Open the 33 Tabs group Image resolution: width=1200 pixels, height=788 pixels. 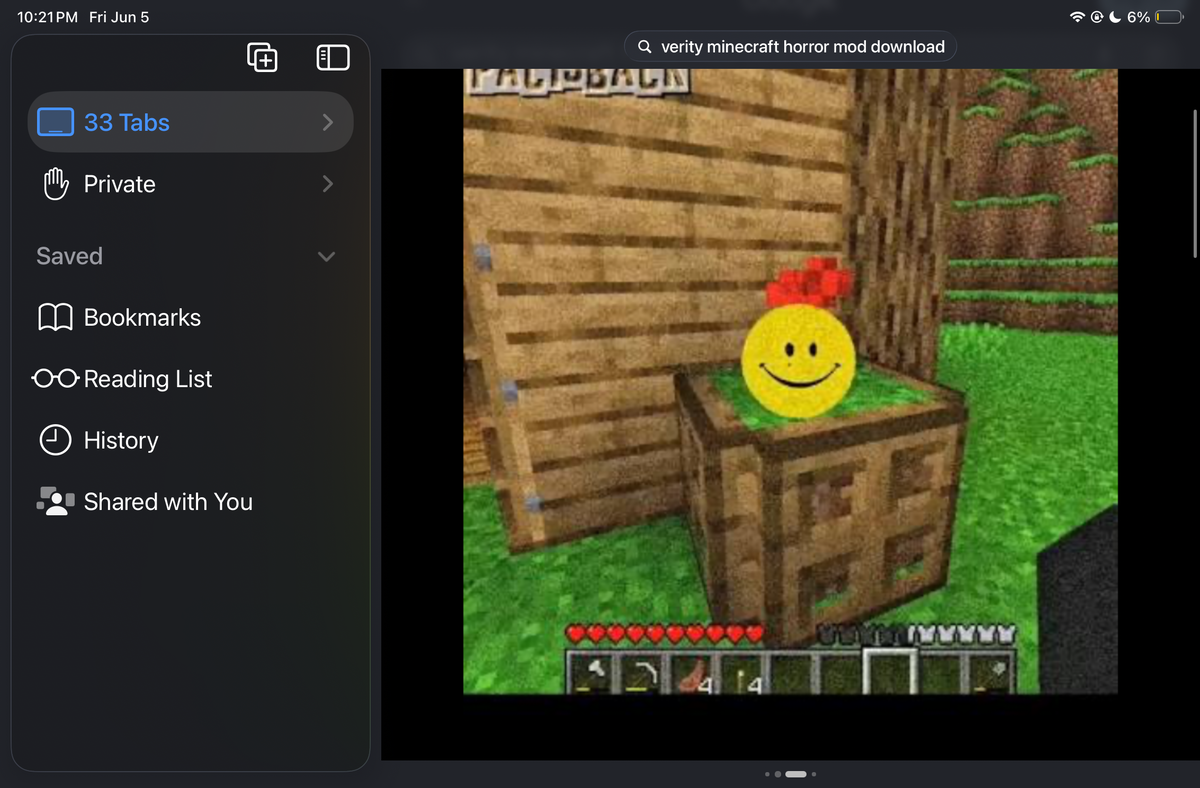(190, 122)
